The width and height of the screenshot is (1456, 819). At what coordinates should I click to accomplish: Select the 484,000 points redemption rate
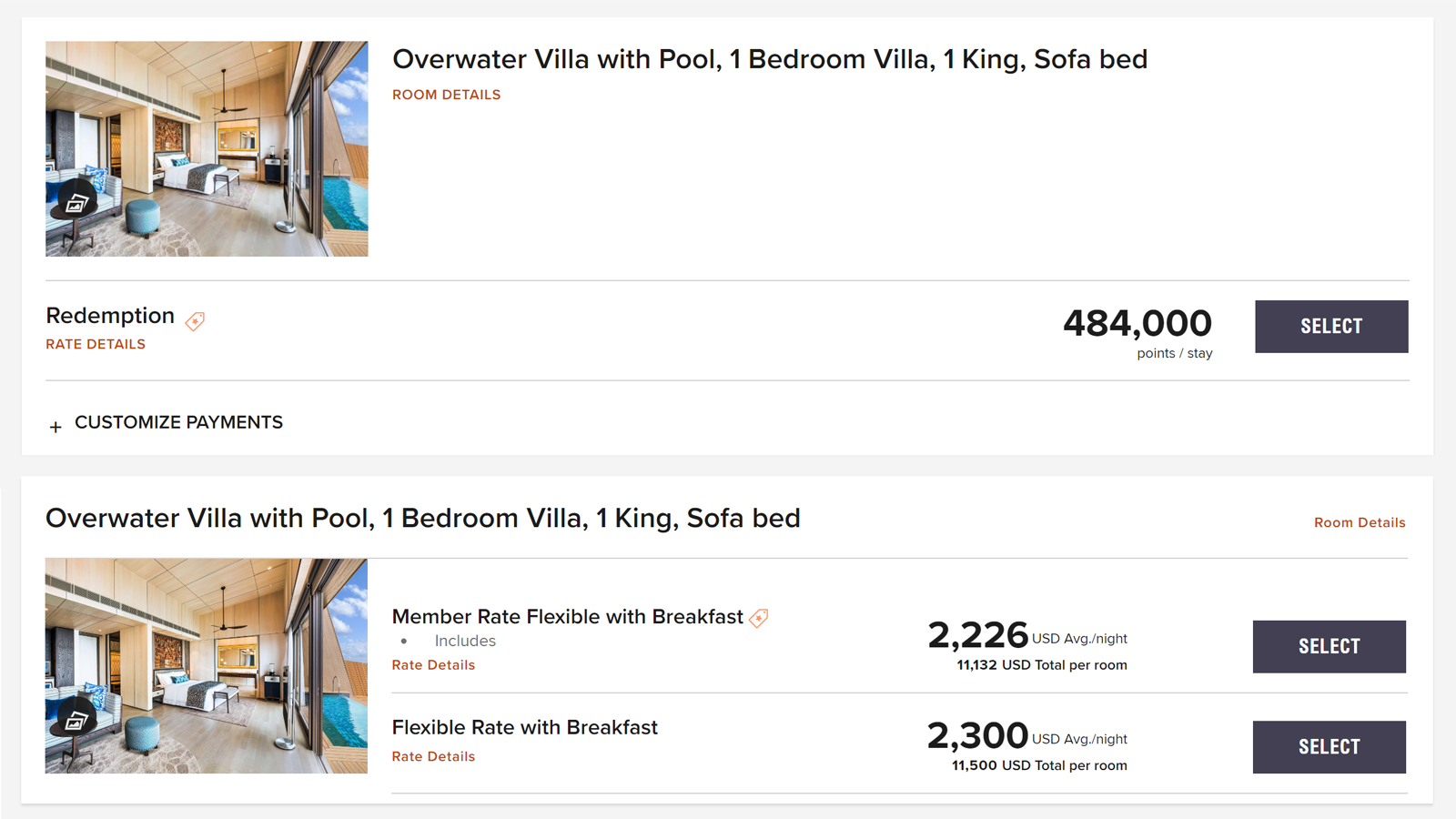[x=1331, y=327]
